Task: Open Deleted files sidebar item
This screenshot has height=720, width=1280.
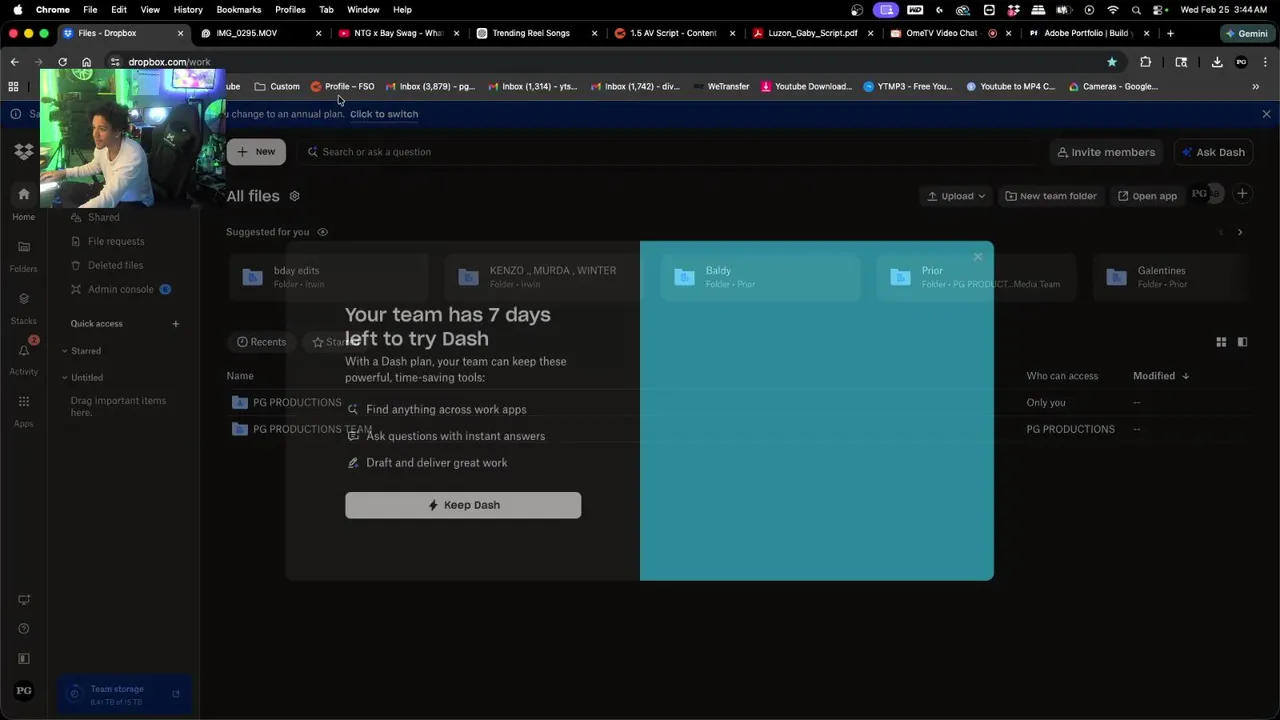Action: point(114,265)
